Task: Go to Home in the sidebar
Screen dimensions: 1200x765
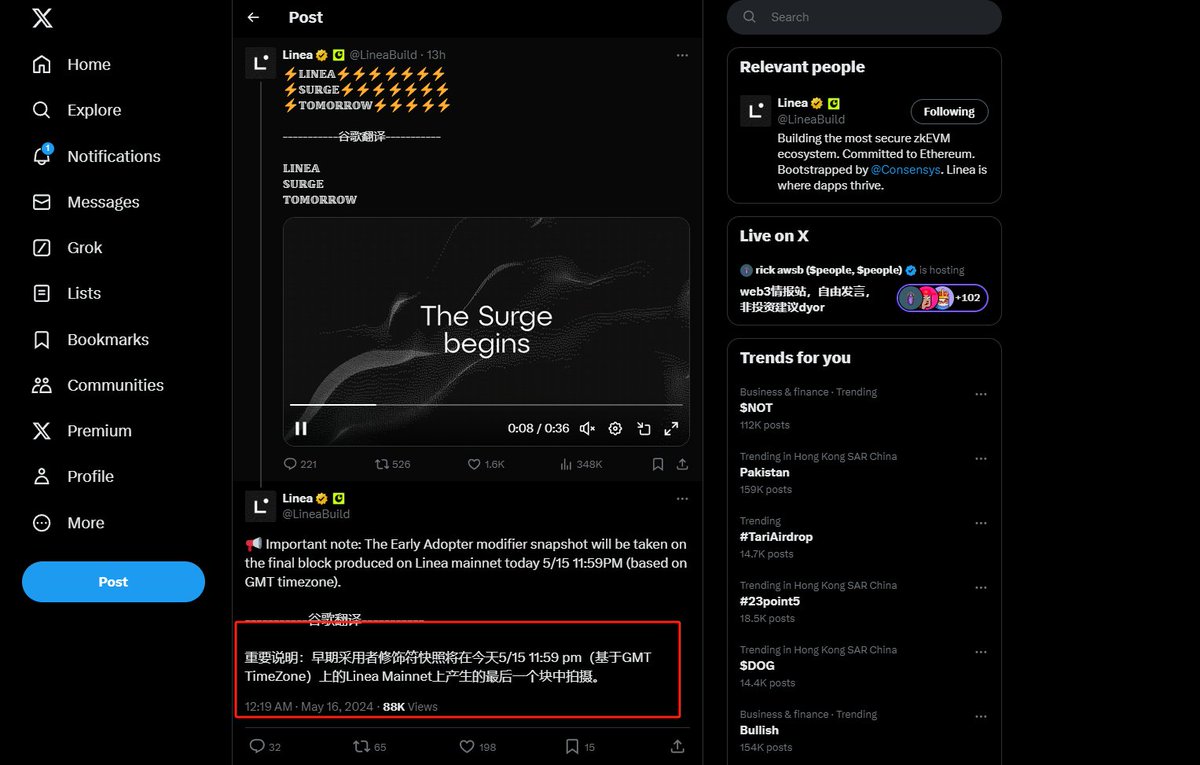Action: pos(72,64)
